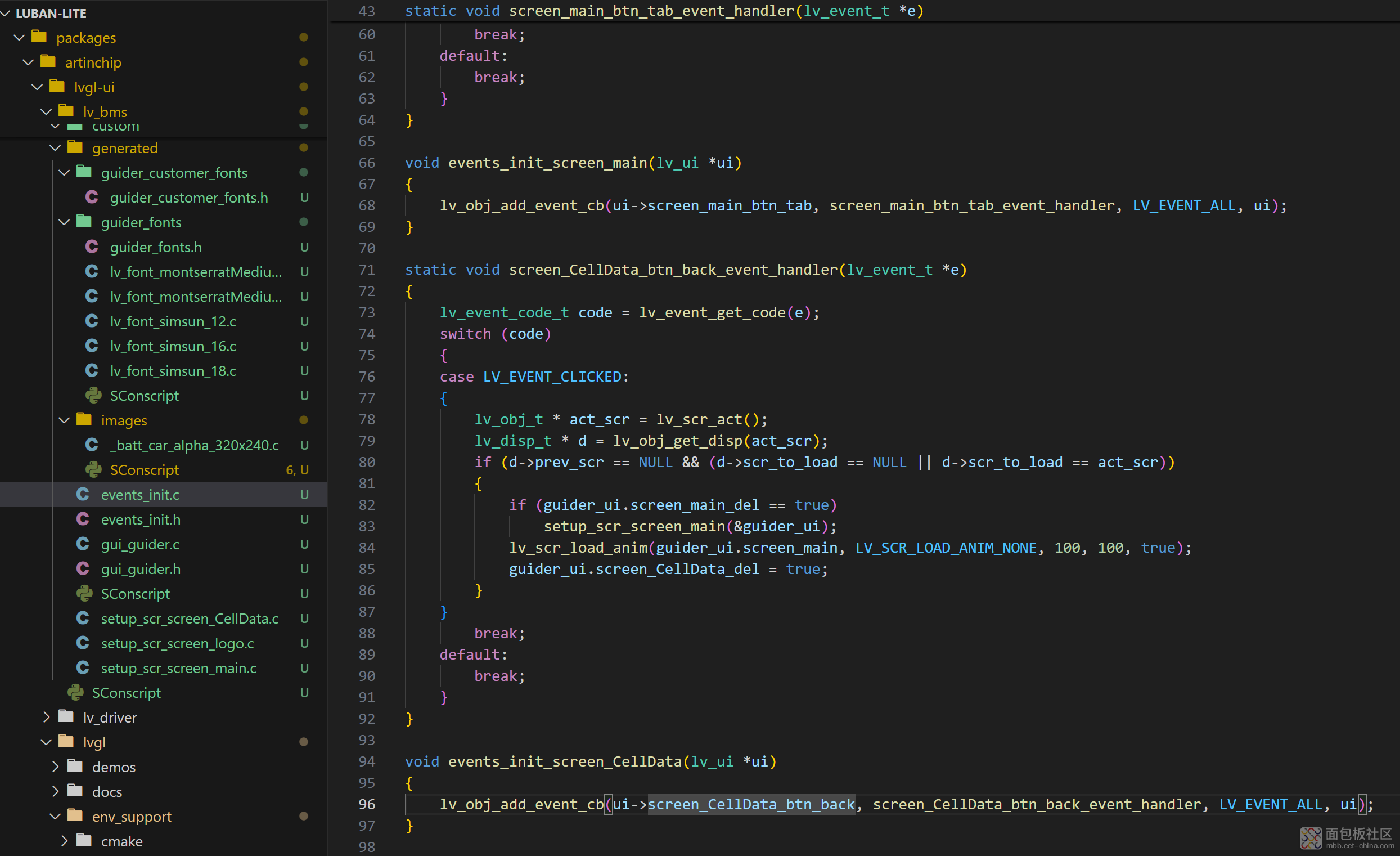The height and width of the screenshot is (856, 1400).
Task: Open guider_fonts.h file
Action: (156, 247)
